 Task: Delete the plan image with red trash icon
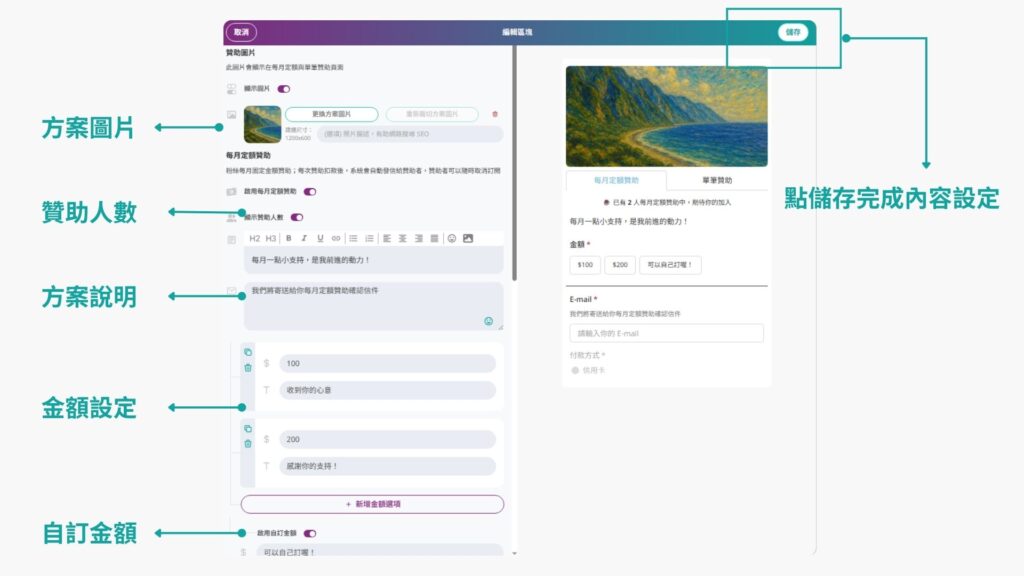coord(494,115)
